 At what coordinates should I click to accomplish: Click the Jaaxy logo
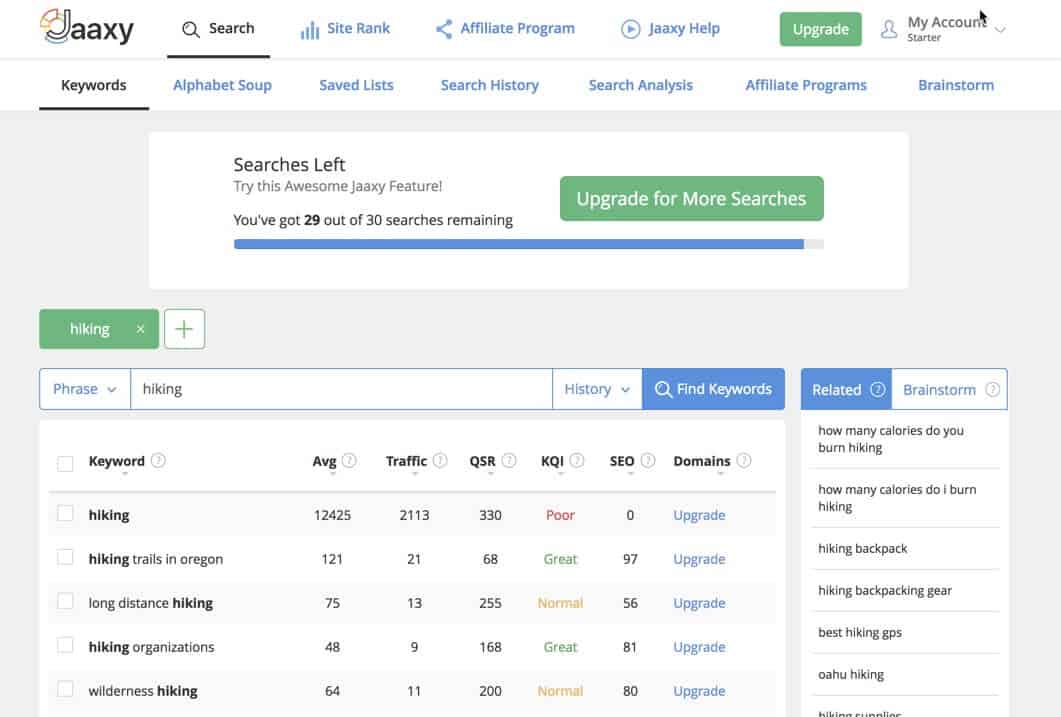click(x=87, y=27)
